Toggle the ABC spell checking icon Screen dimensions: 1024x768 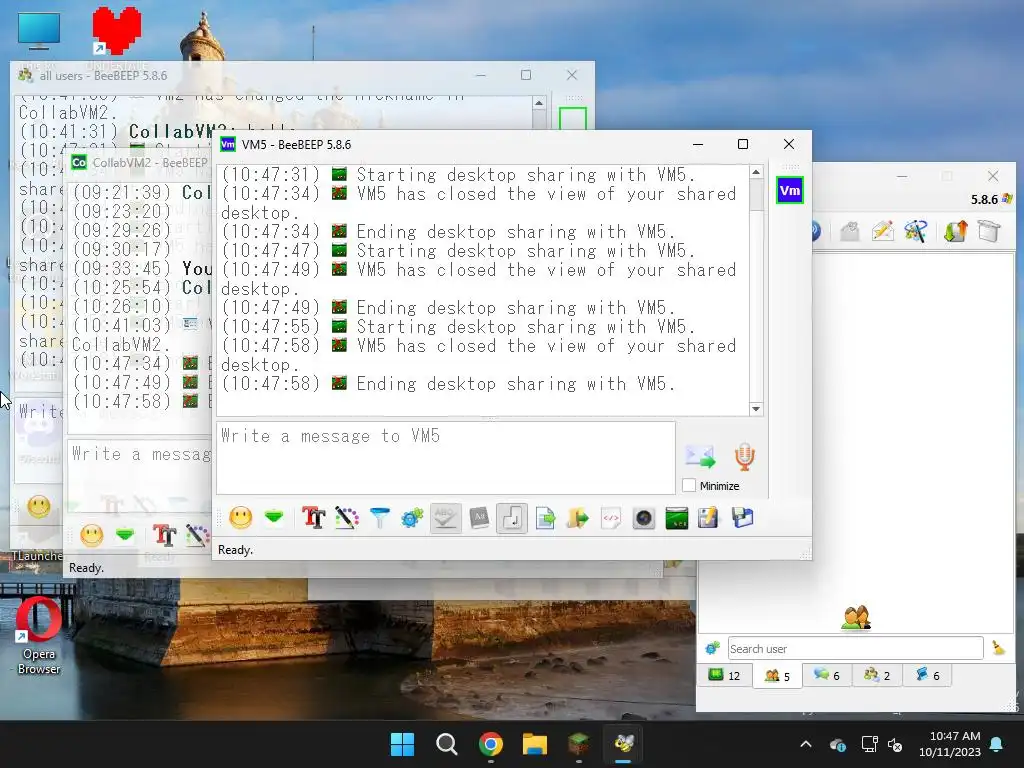tap(445, 518)
